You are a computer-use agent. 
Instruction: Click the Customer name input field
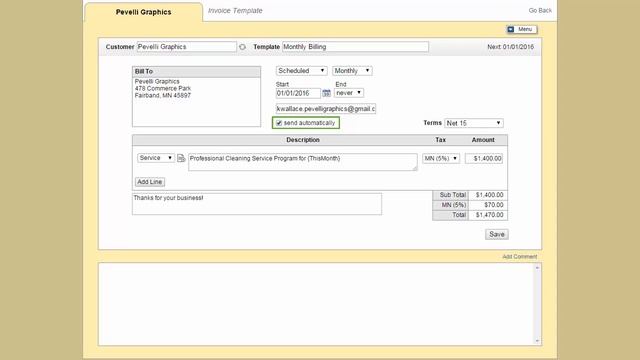click(x=187, y=47)
